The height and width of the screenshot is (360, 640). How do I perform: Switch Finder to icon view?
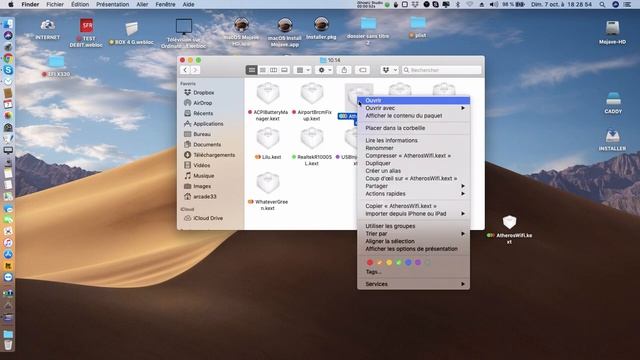pyautogui.click(x=252, y=70)
